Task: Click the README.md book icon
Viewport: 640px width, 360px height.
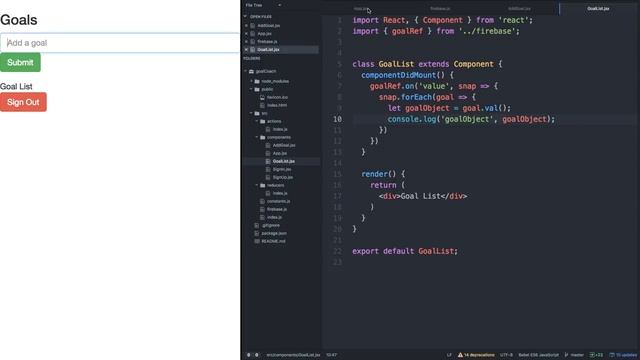Action: point(257,241)
